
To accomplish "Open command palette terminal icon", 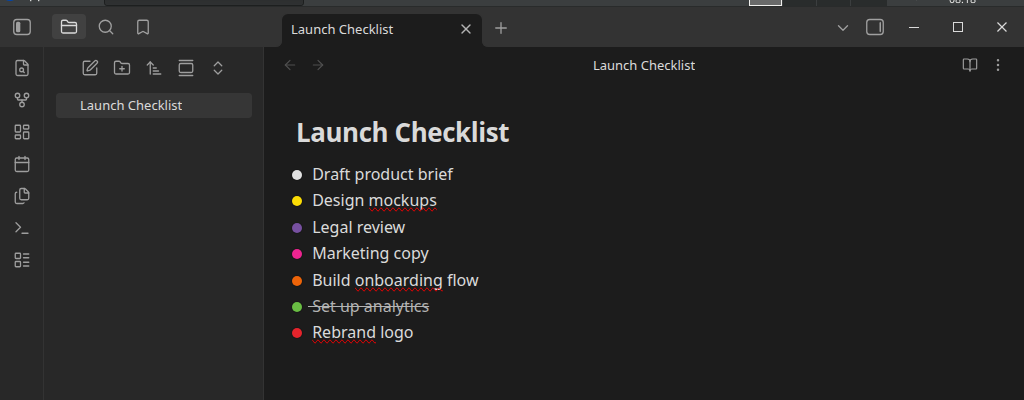I will 22,228.
